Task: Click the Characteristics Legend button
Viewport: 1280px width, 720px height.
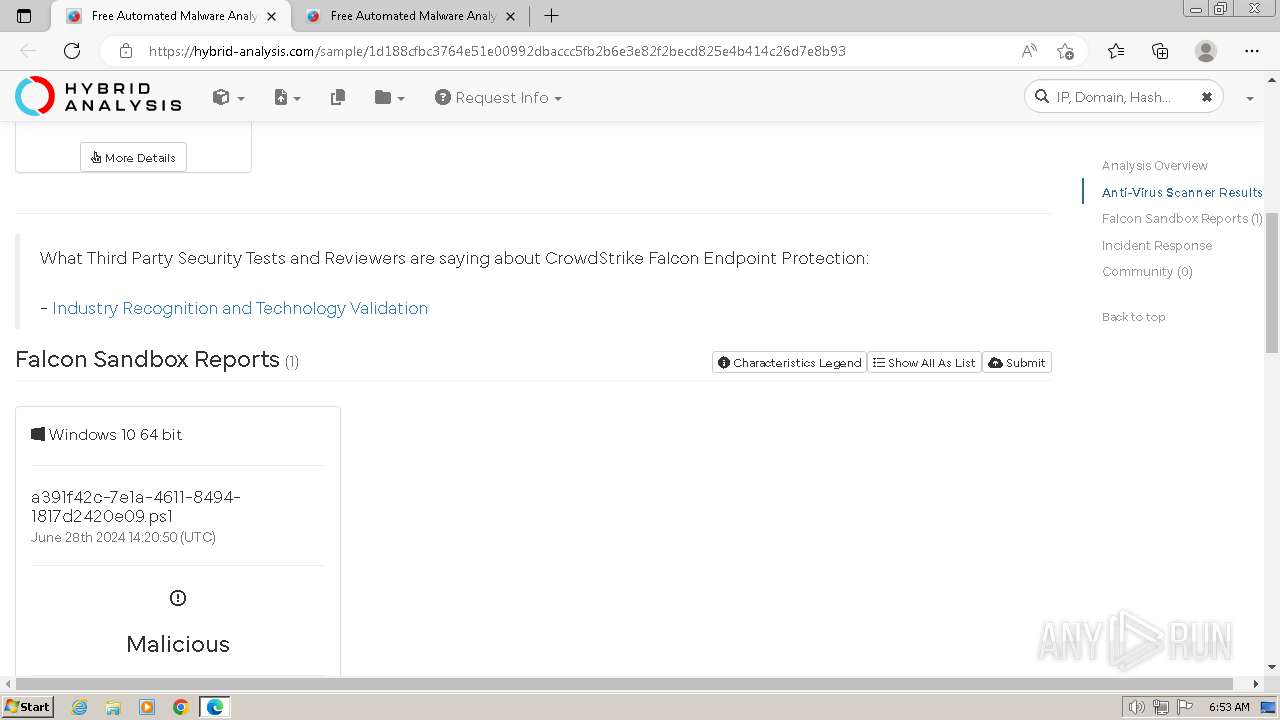Action: (789, 362)
